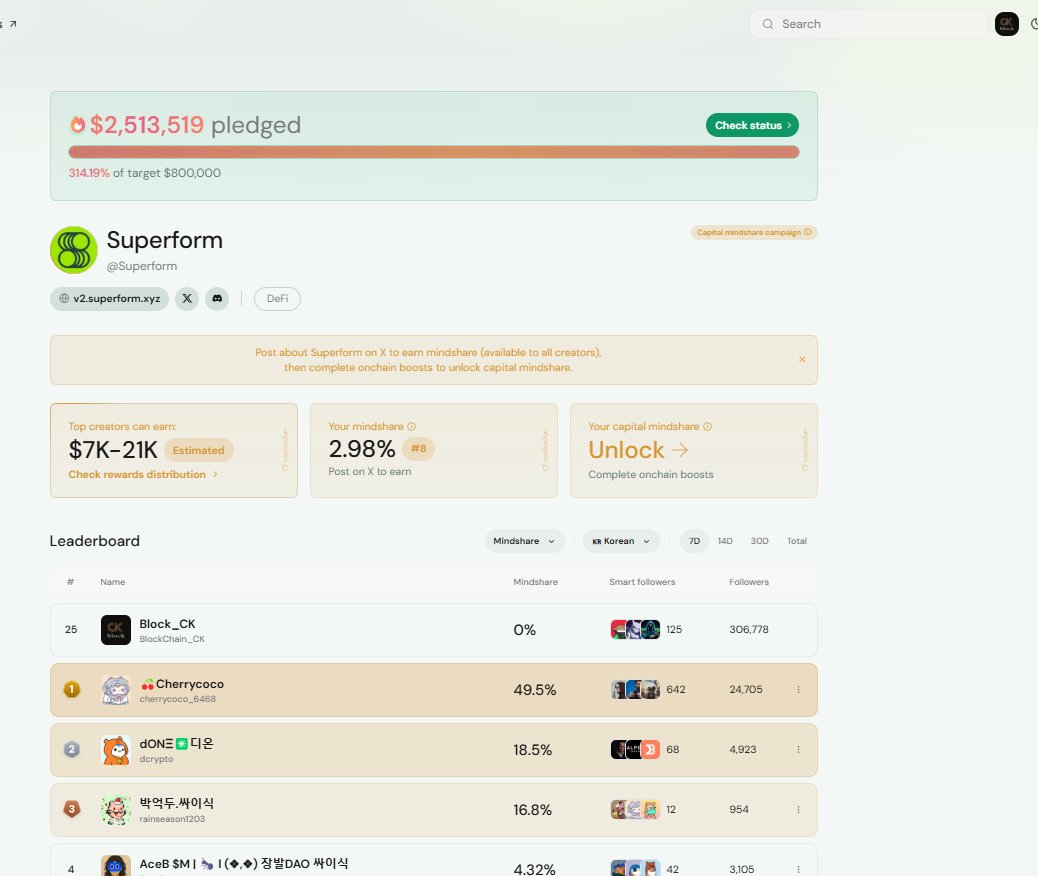The width and height of the screenshot is (1038, 876).
Task: Select the 14D time range
Action: click(x=725, y=541)
